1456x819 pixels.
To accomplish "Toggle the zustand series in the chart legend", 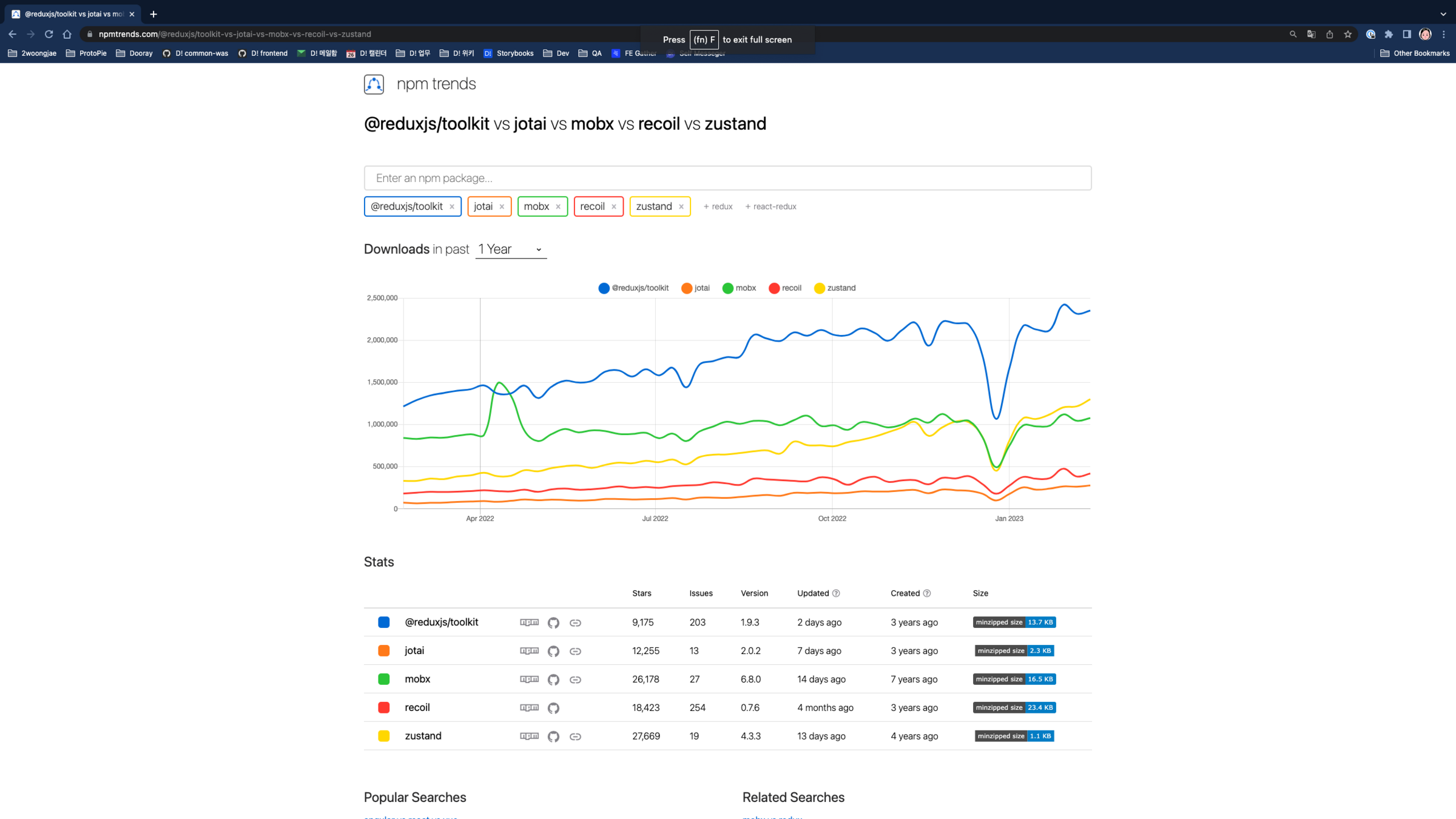I will coord(835,288).
